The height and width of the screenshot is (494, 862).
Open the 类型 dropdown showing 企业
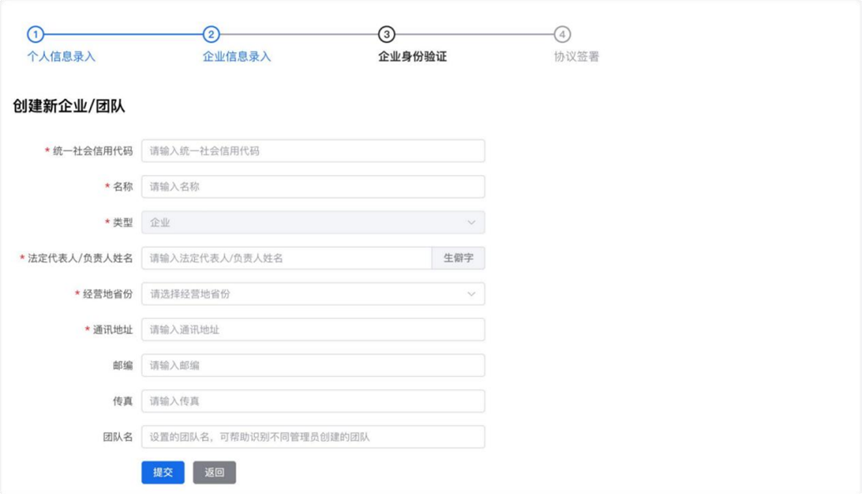[300, 223]
